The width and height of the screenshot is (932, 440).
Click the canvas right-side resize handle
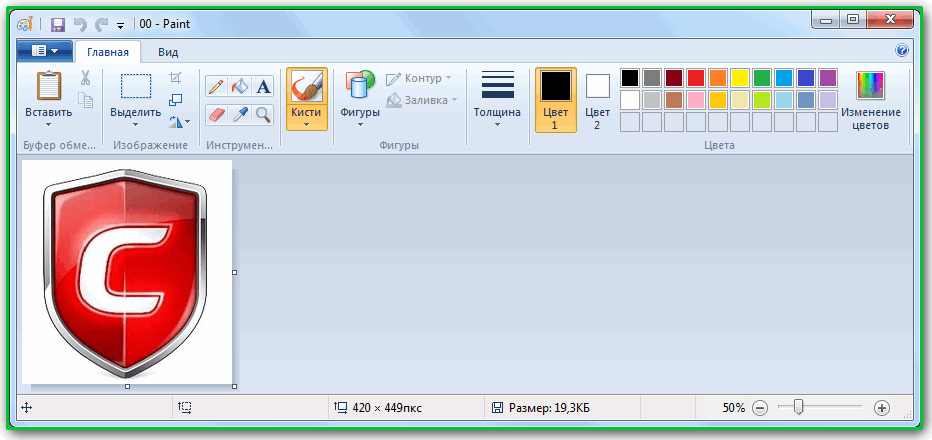tap(234, 272)
